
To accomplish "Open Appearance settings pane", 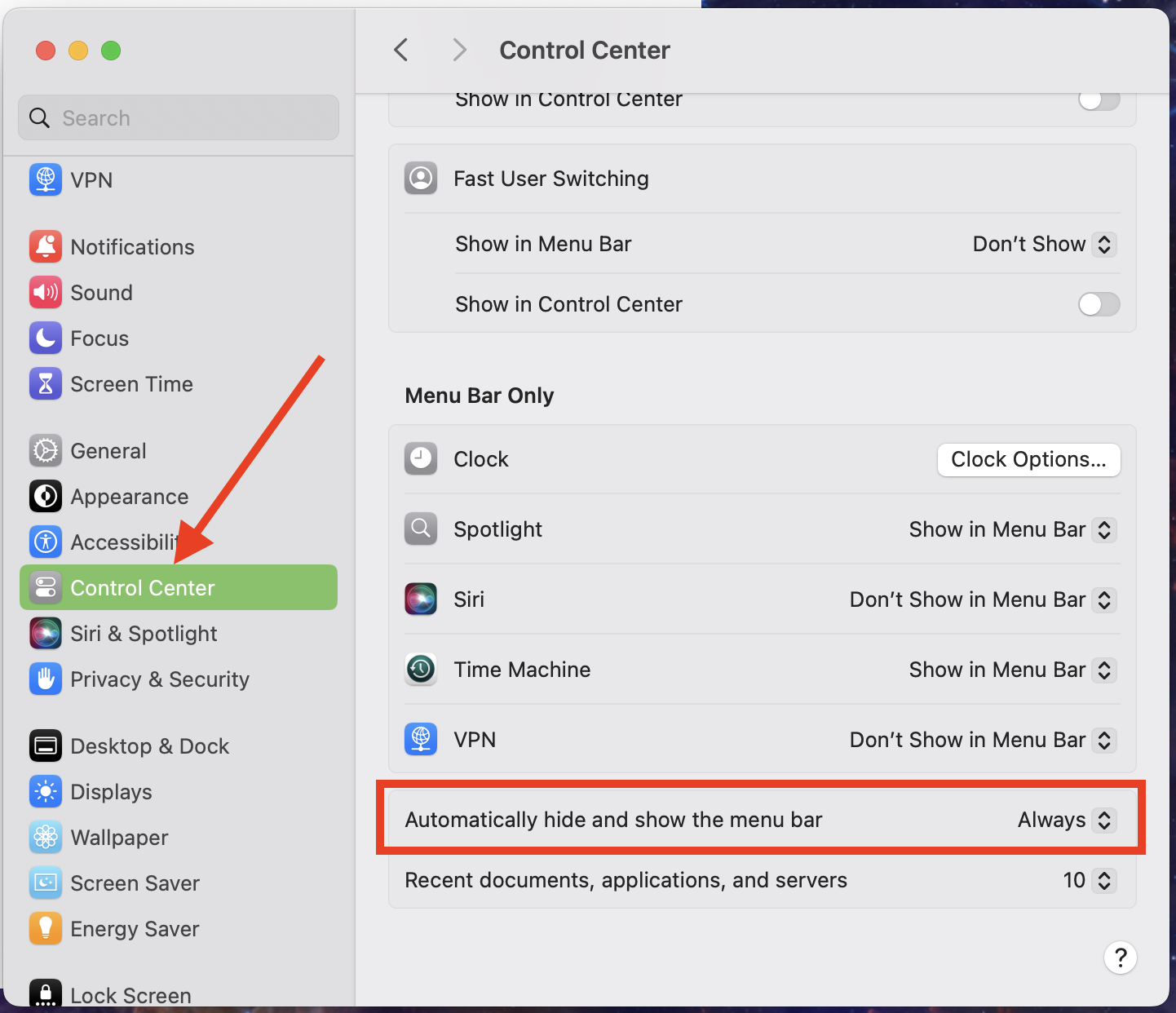I will point(179,496).
